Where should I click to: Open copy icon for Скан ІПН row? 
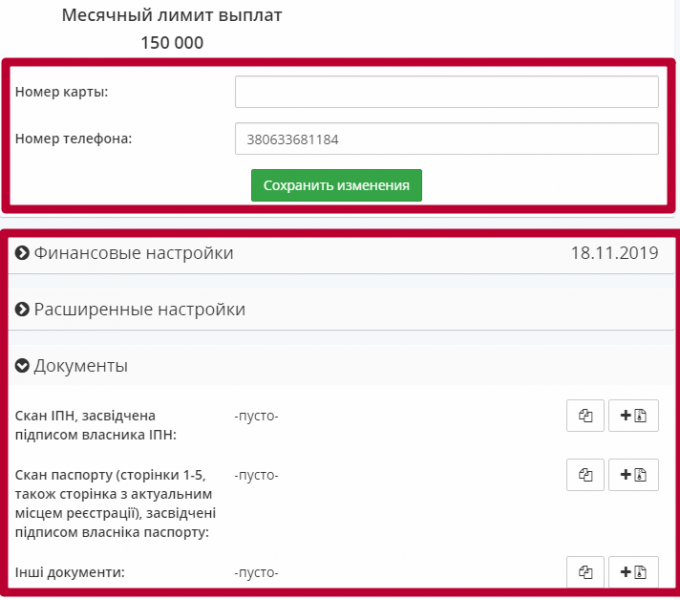(x=585, y=415)
